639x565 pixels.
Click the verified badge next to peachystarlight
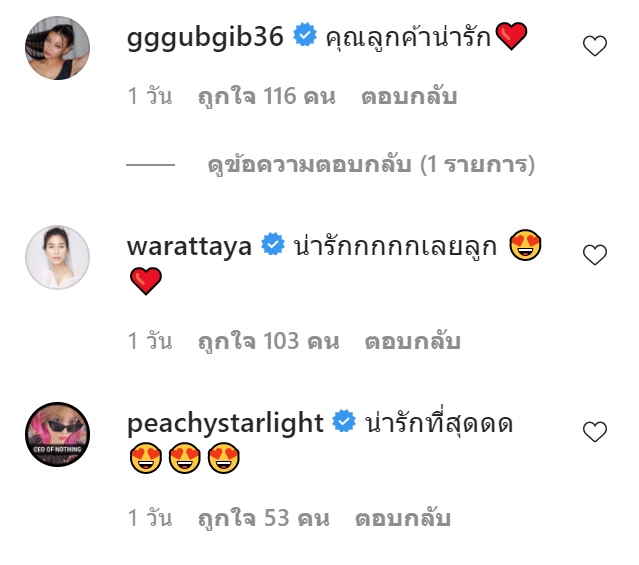tap(344, 421)
